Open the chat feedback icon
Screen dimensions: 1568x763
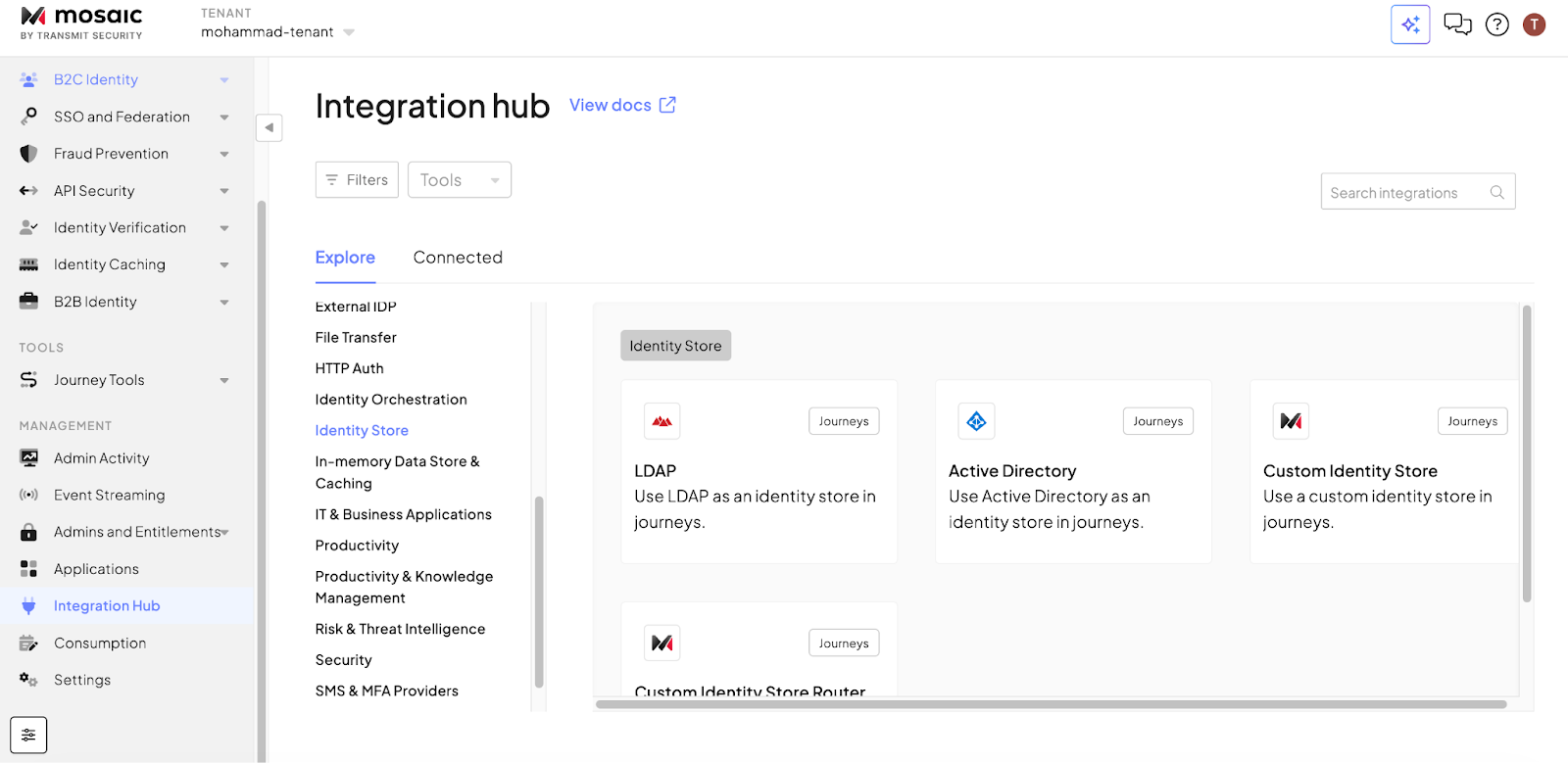[x=1457, y=24]
